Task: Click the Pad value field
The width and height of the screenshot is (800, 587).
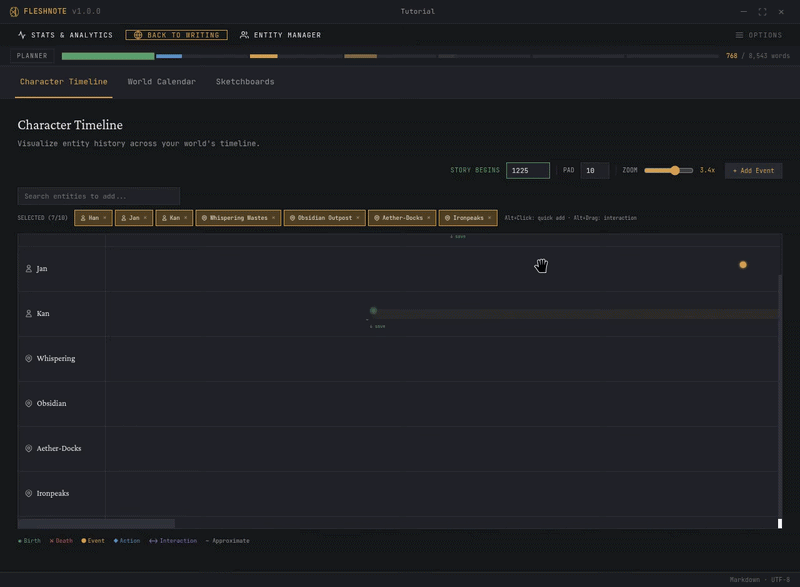Action: [594, 170]
